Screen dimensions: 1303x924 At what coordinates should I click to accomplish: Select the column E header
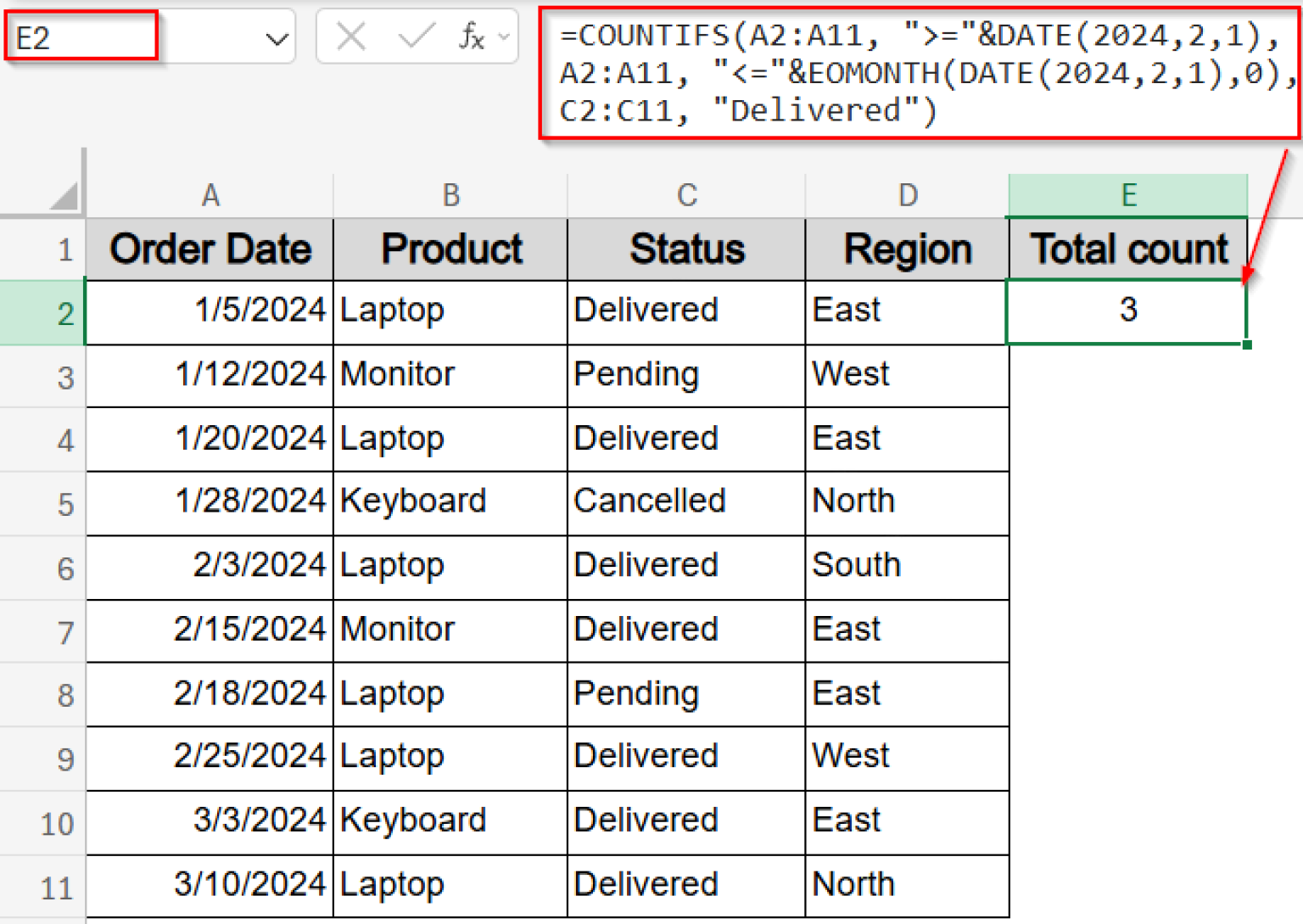point(1127,194)
